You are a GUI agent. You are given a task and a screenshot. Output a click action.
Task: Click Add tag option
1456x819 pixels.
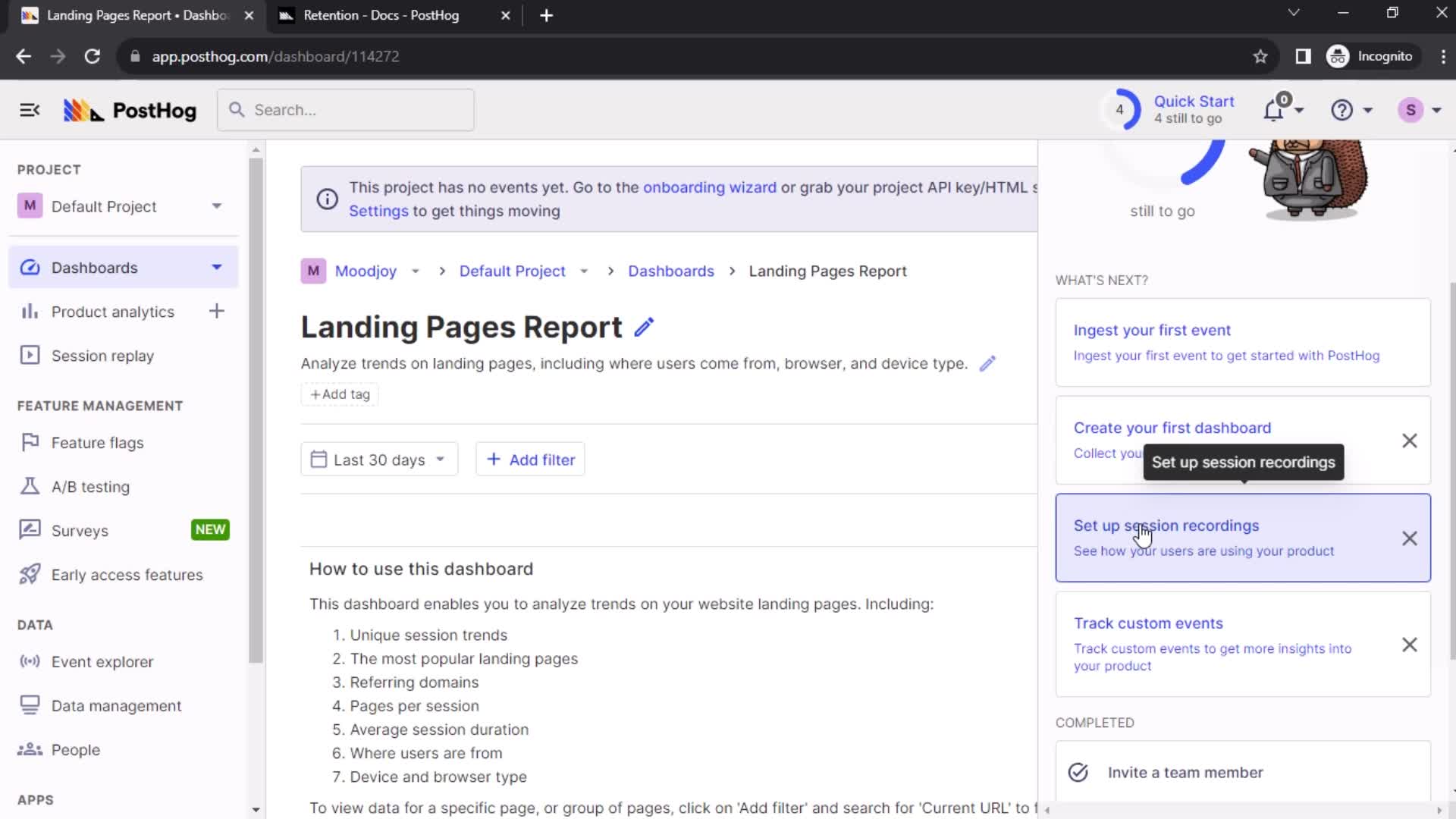(340, 394)
